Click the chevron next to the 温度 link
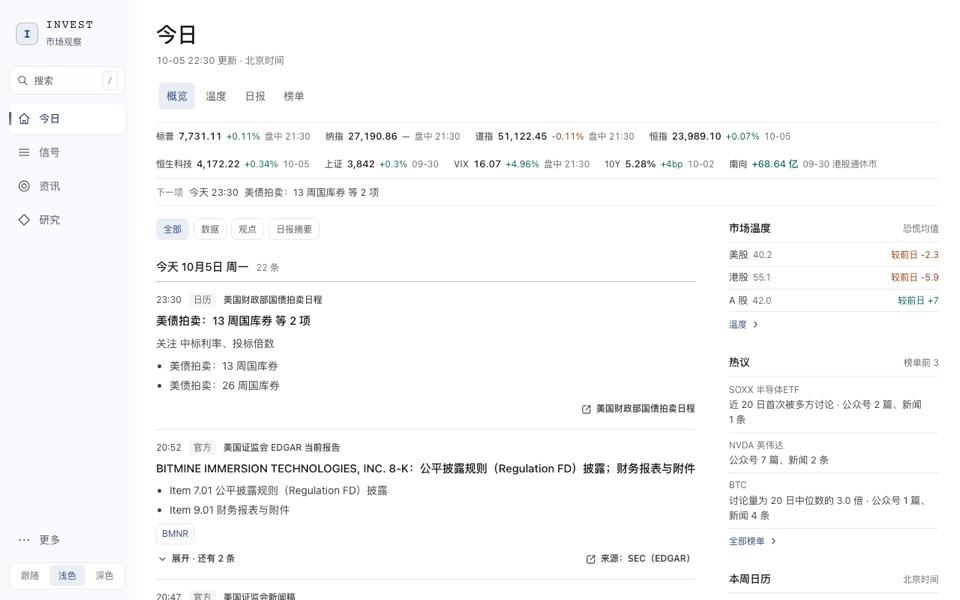 pos(756,324)
